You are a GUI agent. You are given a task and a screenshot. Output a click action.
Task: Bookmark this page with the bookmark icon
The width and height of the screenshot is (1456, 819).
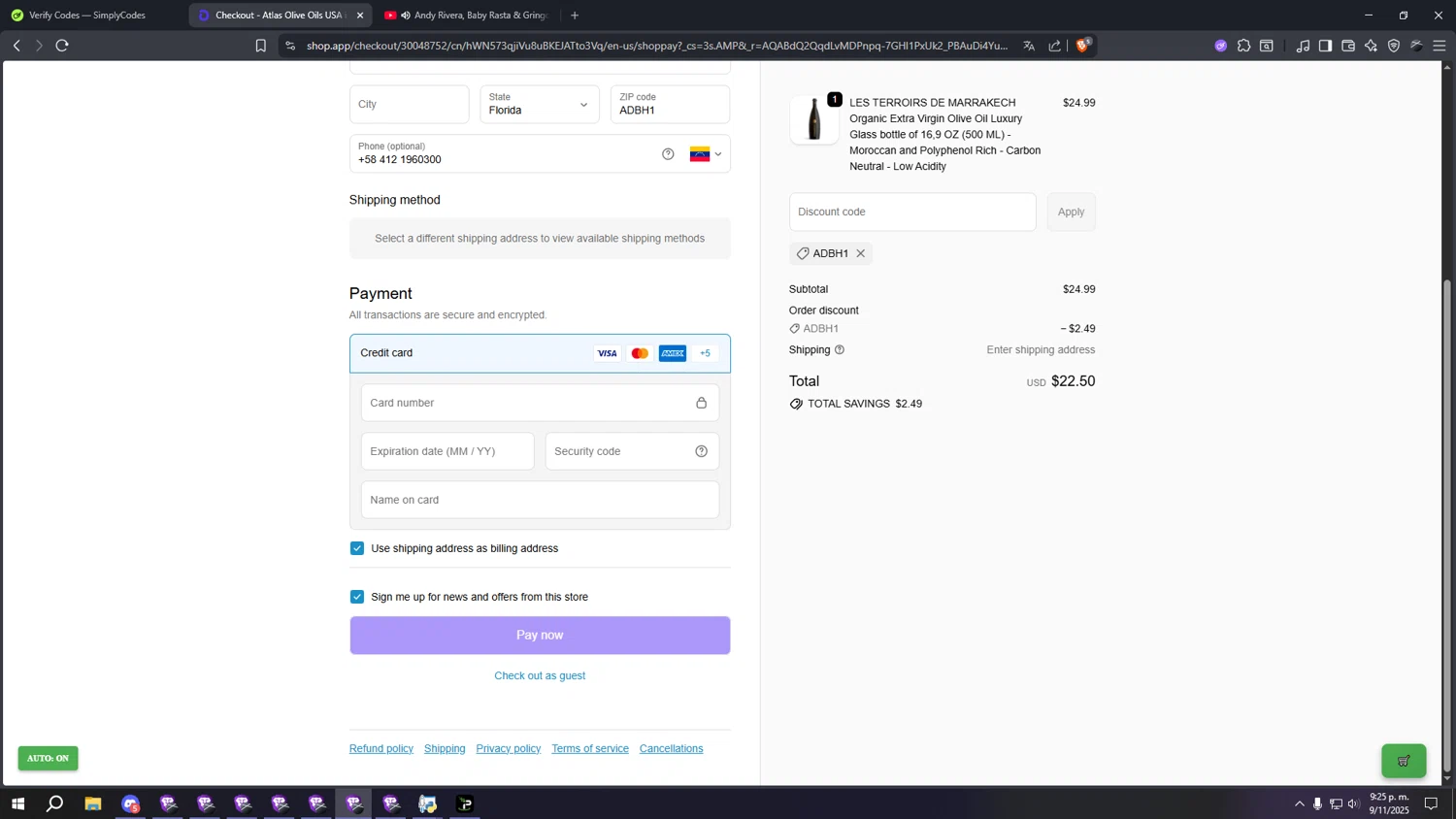260,46
